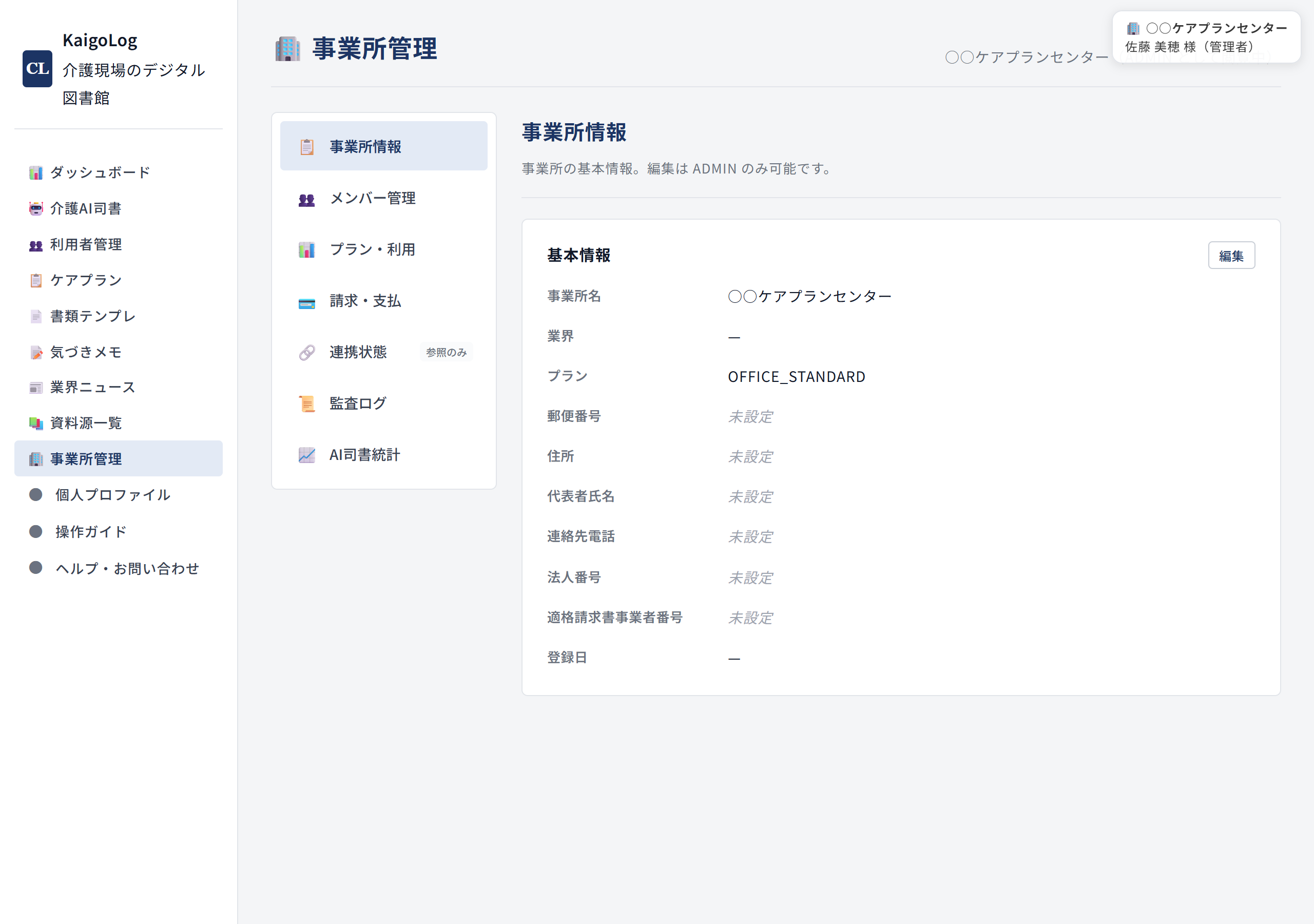Viewport: 1314px width, 924px height.
Task: Open 書類テンプレ in the sidebar
Action: pos(119,317)
